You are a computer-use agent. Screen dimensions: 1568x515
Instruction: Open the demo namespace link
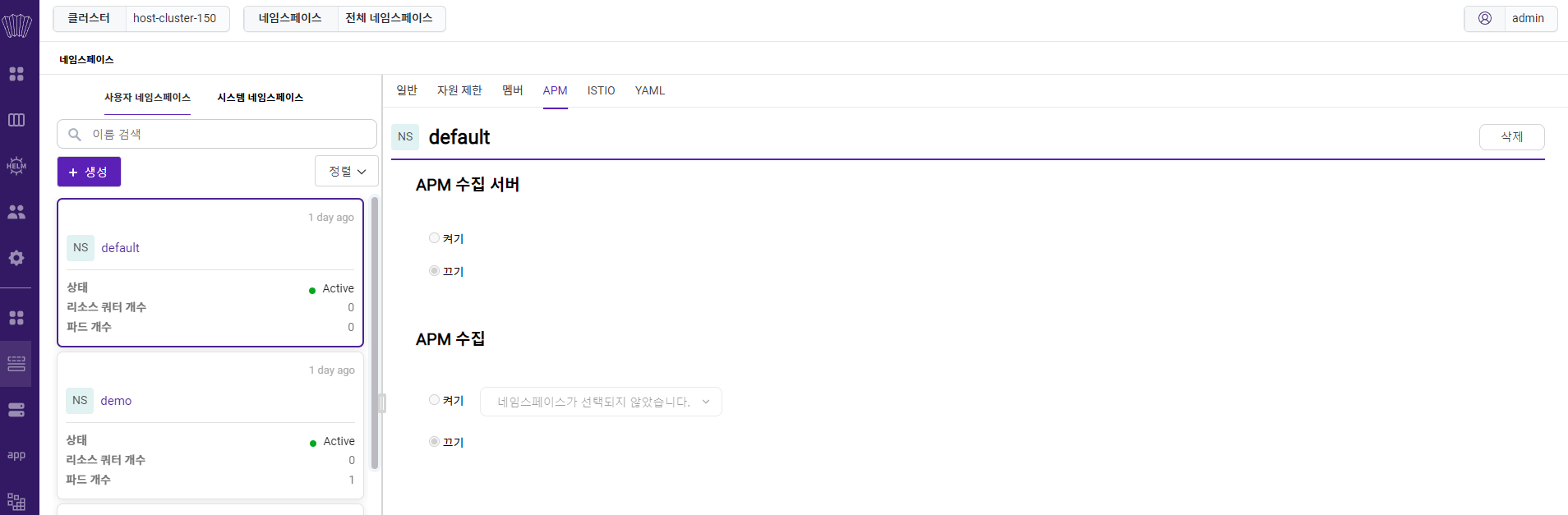point(116,401)
